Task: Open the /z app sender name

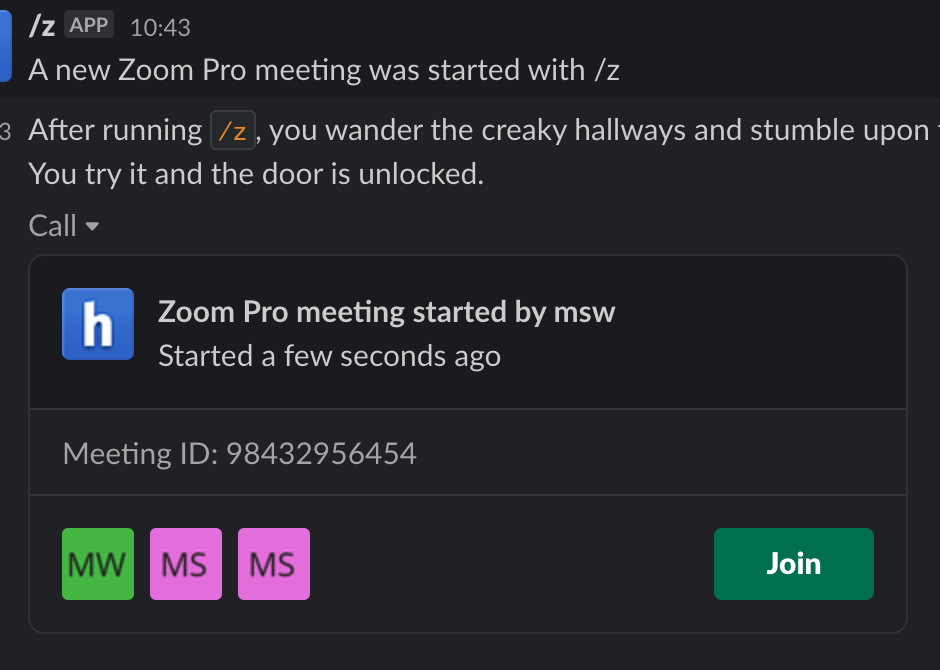Action: pos(42,26)
